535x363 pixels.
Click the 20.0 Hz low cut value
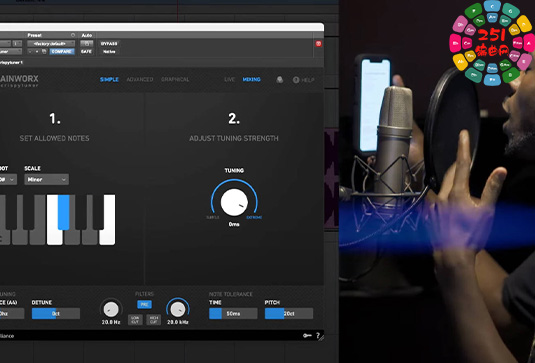click(x=111, y=322)
